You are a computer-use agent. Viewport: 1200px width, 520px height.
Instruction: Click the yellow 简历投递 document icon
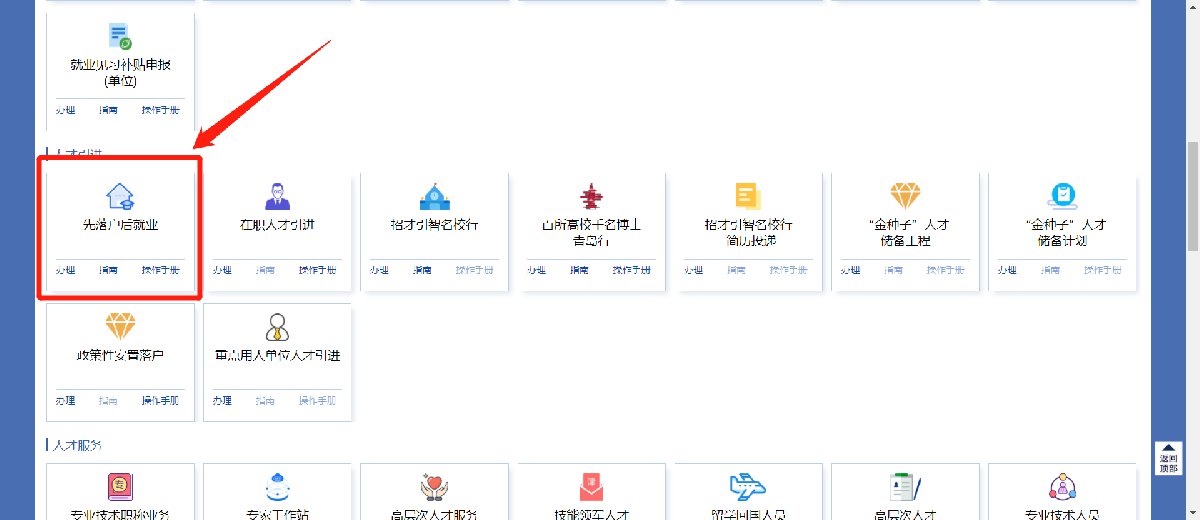[747, 195]
